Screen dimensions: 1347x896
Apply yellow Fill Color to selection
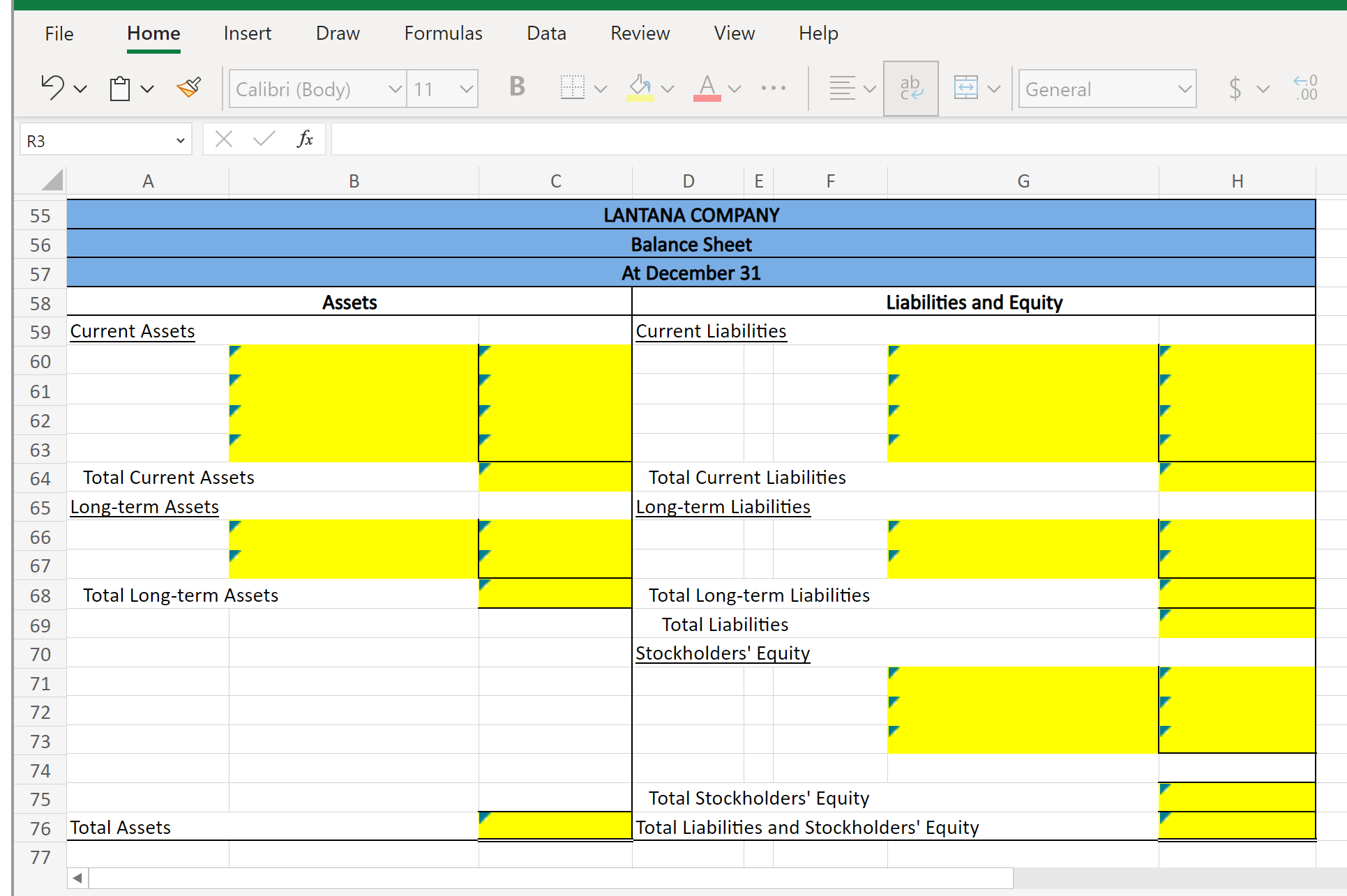coord(639,85)
